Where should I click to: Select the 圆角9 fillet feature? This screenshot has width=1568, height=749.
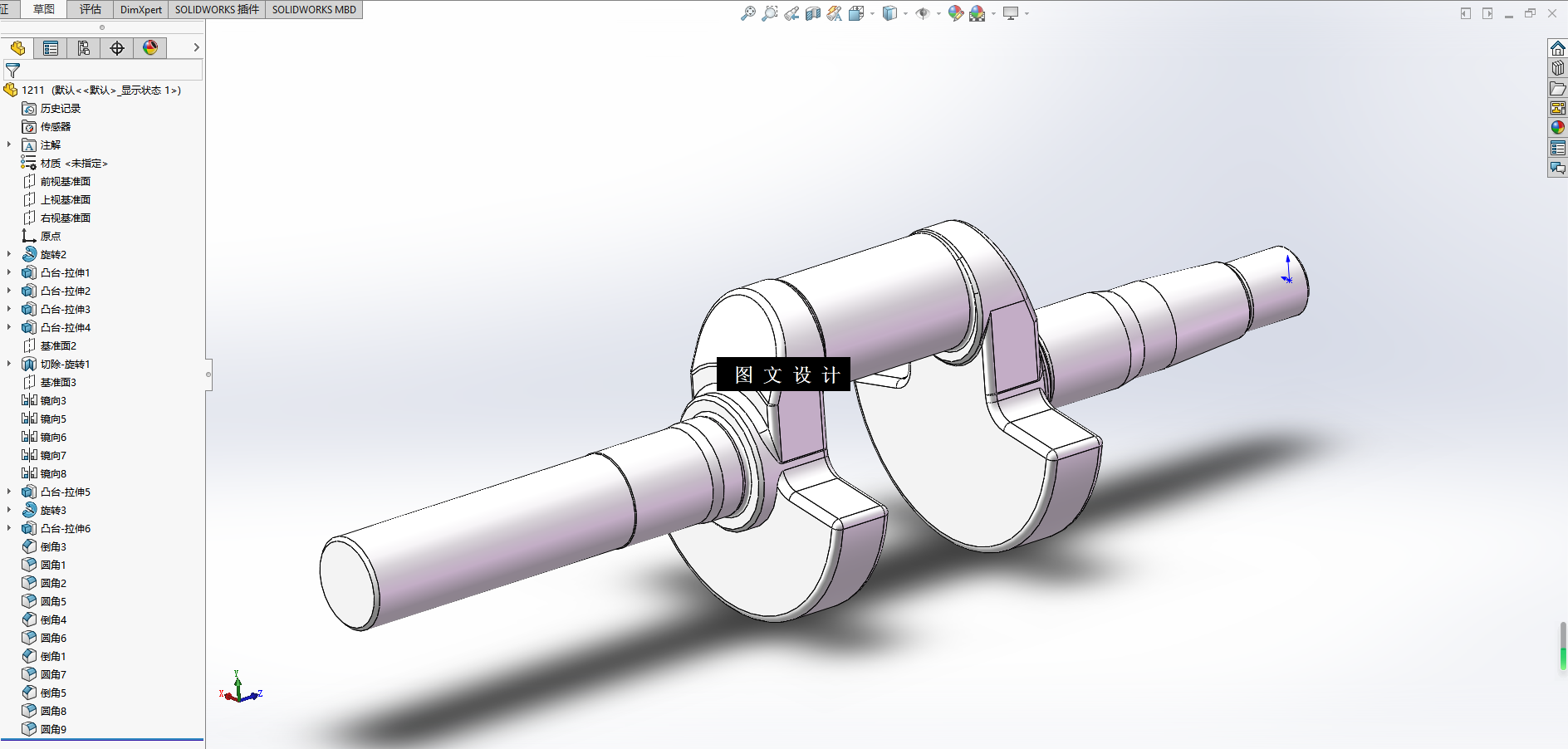(x=44, y=729)
